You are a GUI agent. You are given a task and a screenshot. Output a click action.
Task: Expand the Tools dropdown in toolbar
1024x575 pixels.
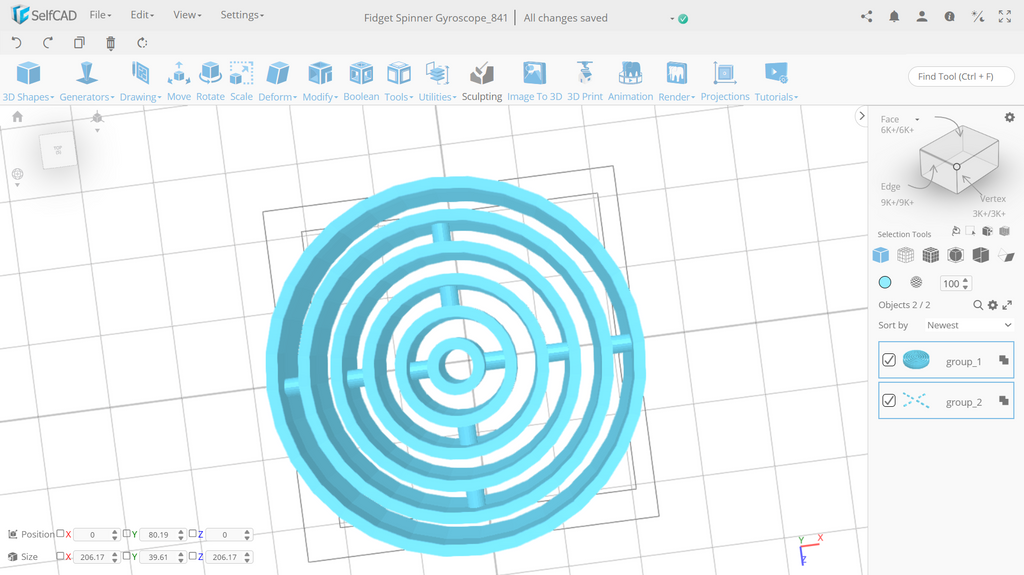(399, 81)
